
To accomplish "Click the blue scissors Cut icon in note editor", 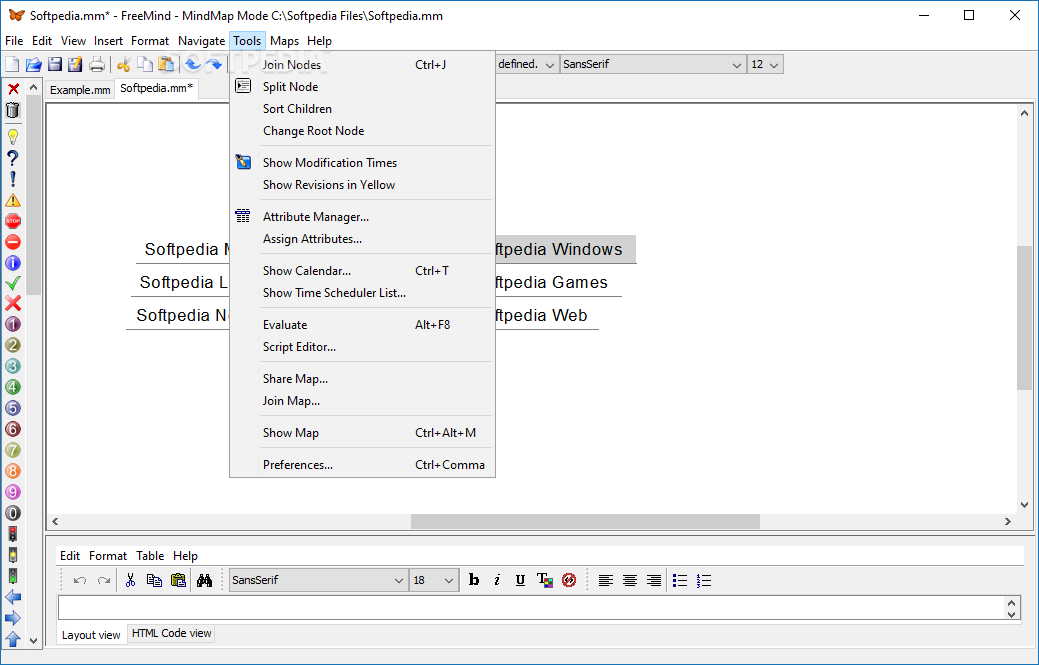I will [x=131, y=580].
